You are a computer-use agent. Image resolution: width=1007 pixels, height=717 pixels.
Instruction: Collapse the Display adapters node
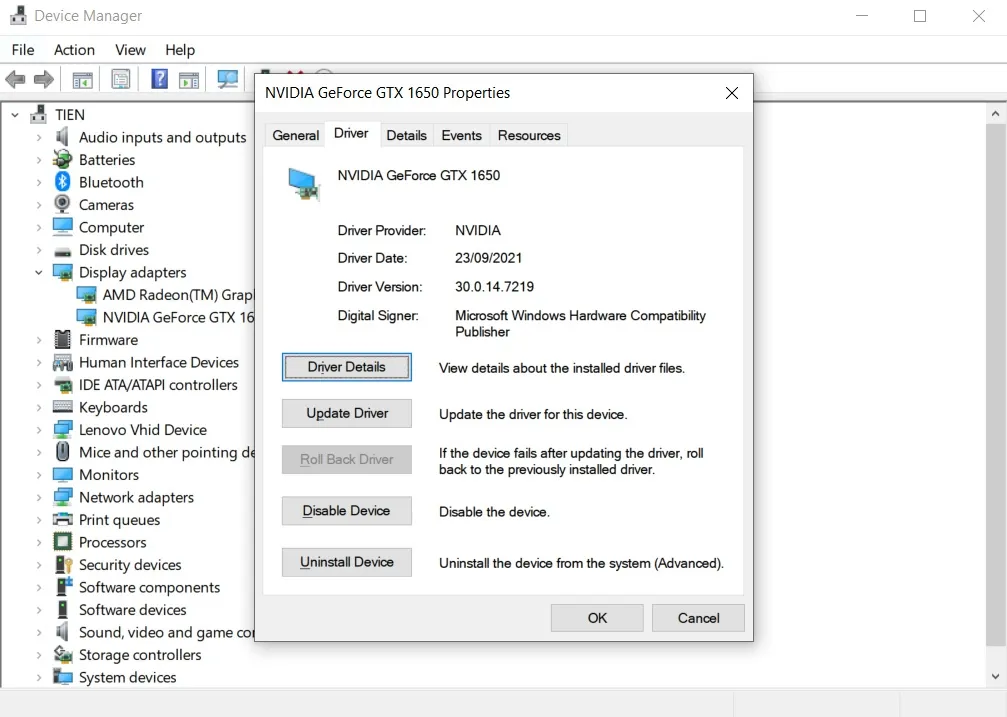click(39, 272)
